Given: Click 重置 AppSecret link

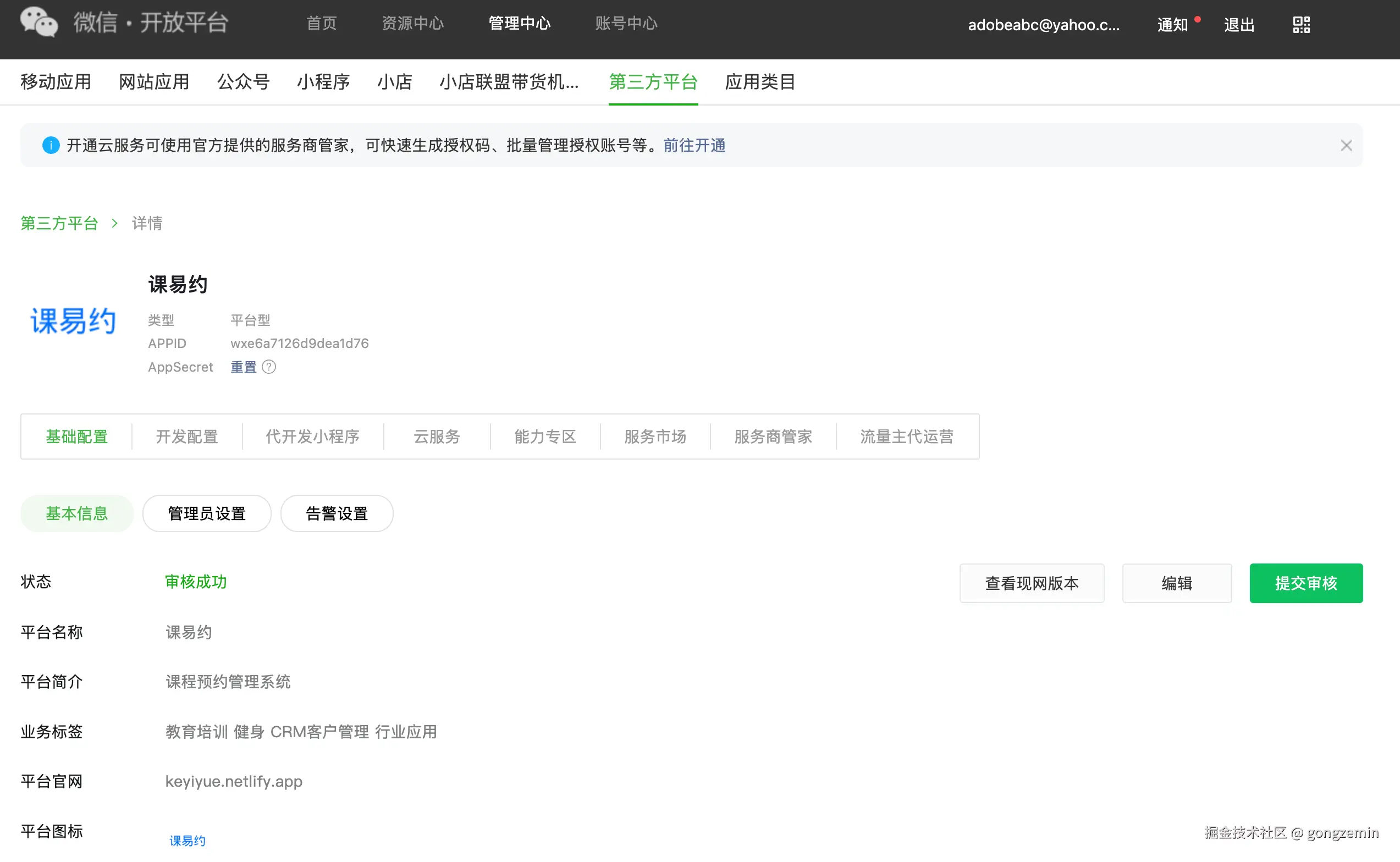Looking at the screenshot, I should coord(243,367).
